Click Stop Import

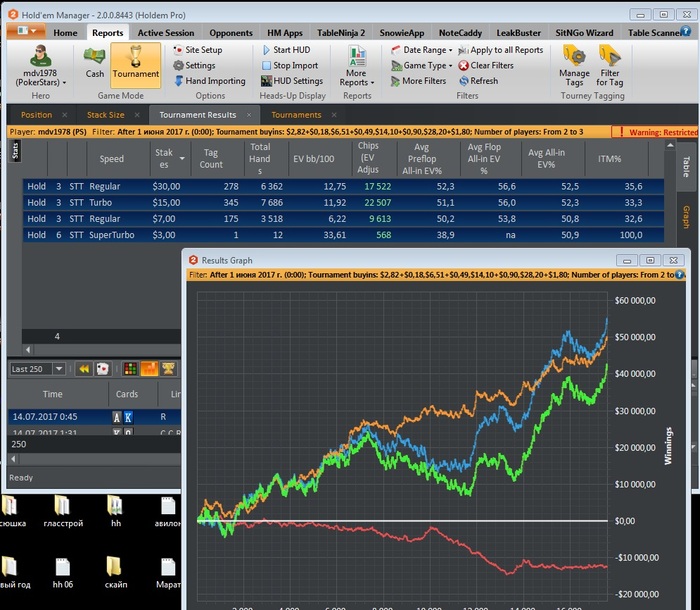click(290, 65)
